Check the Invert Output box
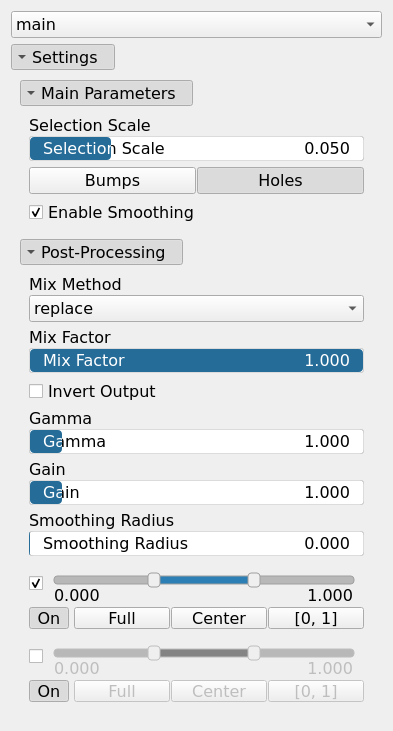The image size is (393, 731). click(x=36, y=391)
